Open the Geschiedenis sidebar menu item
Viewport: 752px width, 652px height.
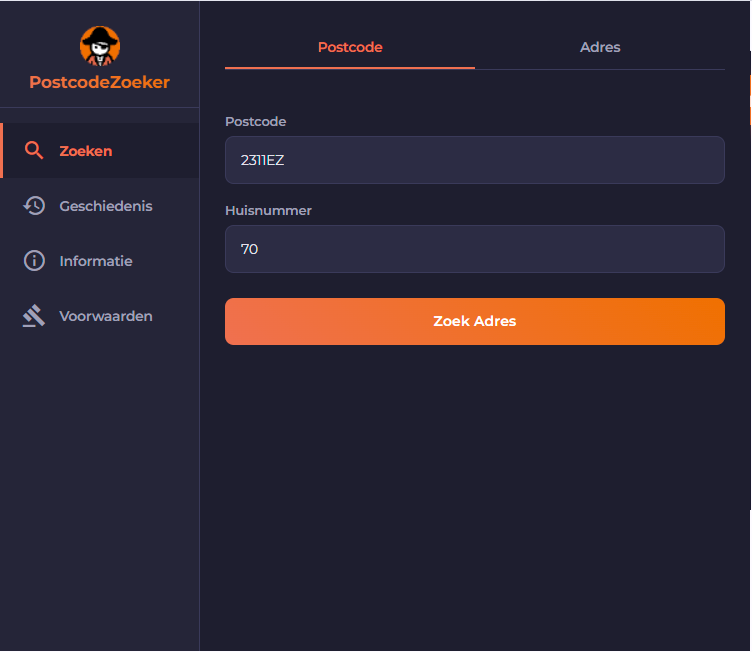[105, 206]
